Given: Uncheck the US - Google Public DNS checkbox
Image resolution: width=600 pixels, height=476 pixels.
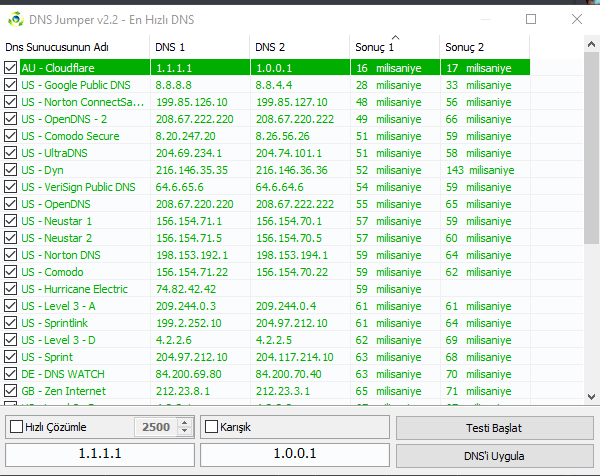Looking at the screenshot, I should click(10, 85).
